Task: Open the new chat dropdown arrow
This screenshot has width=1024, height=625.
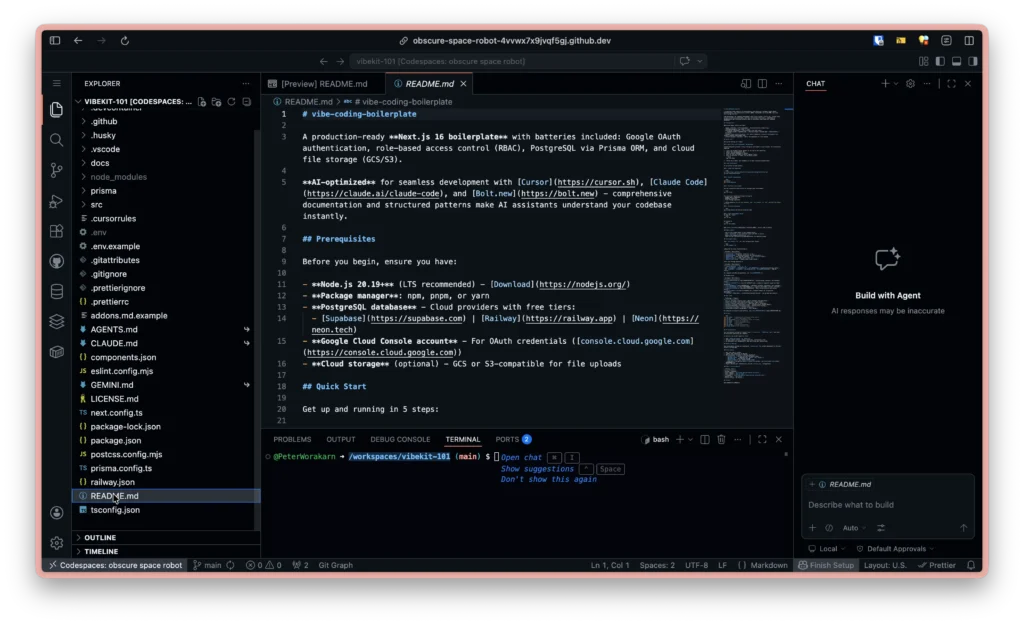Action: pos(896,84)
